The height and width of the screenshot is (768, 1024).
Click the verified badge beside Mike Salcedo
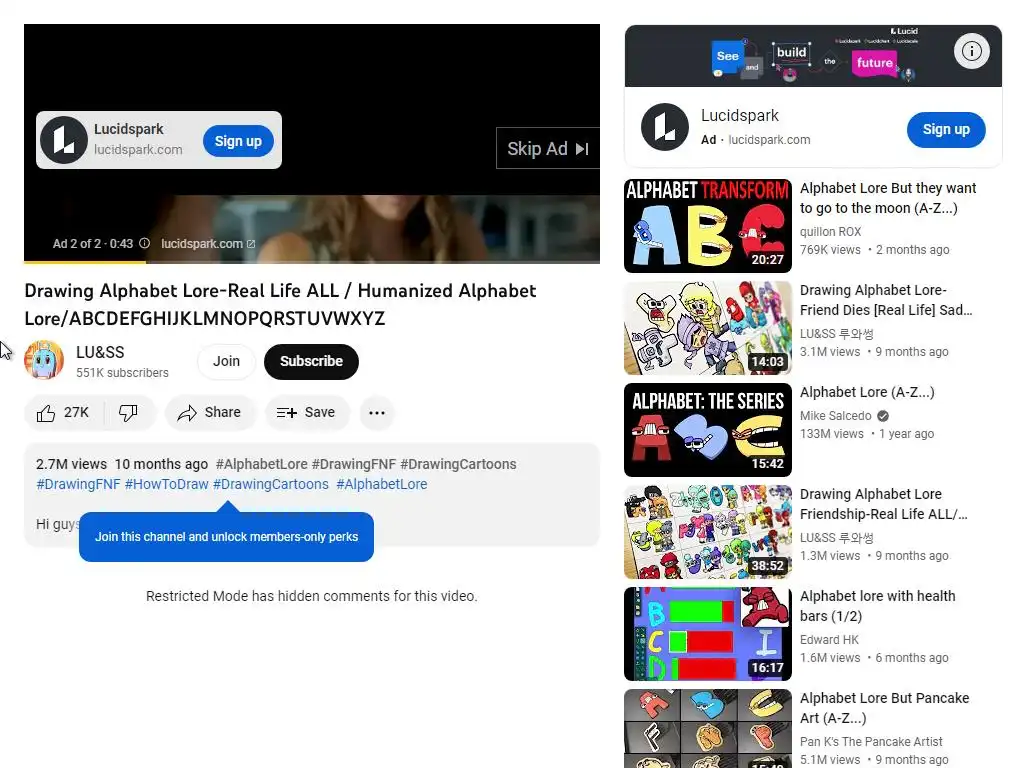point(883,416)
